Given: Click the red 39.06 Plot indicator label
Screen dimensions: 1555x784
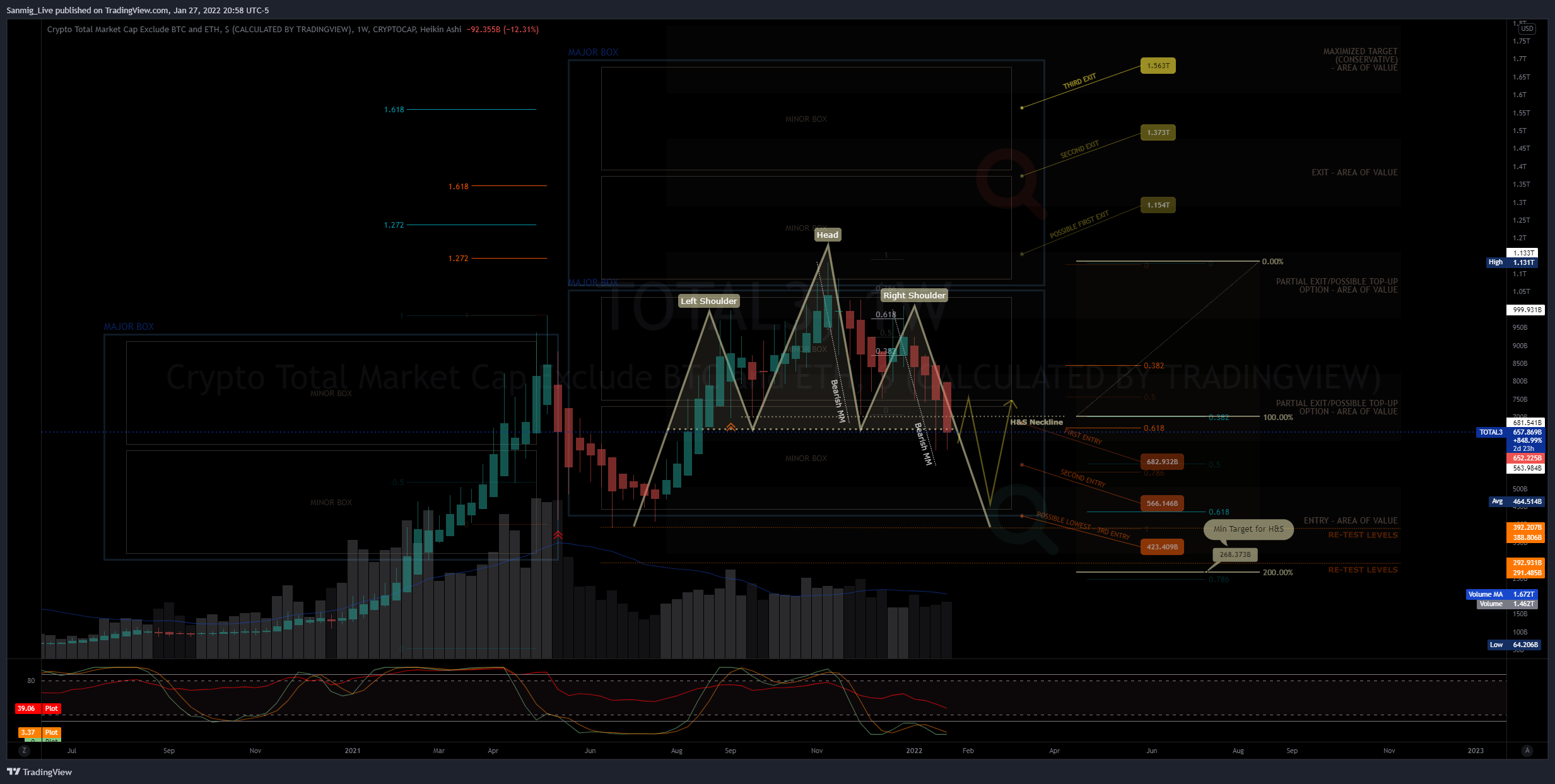Looking at the screenshot, I should pos(38,708).
